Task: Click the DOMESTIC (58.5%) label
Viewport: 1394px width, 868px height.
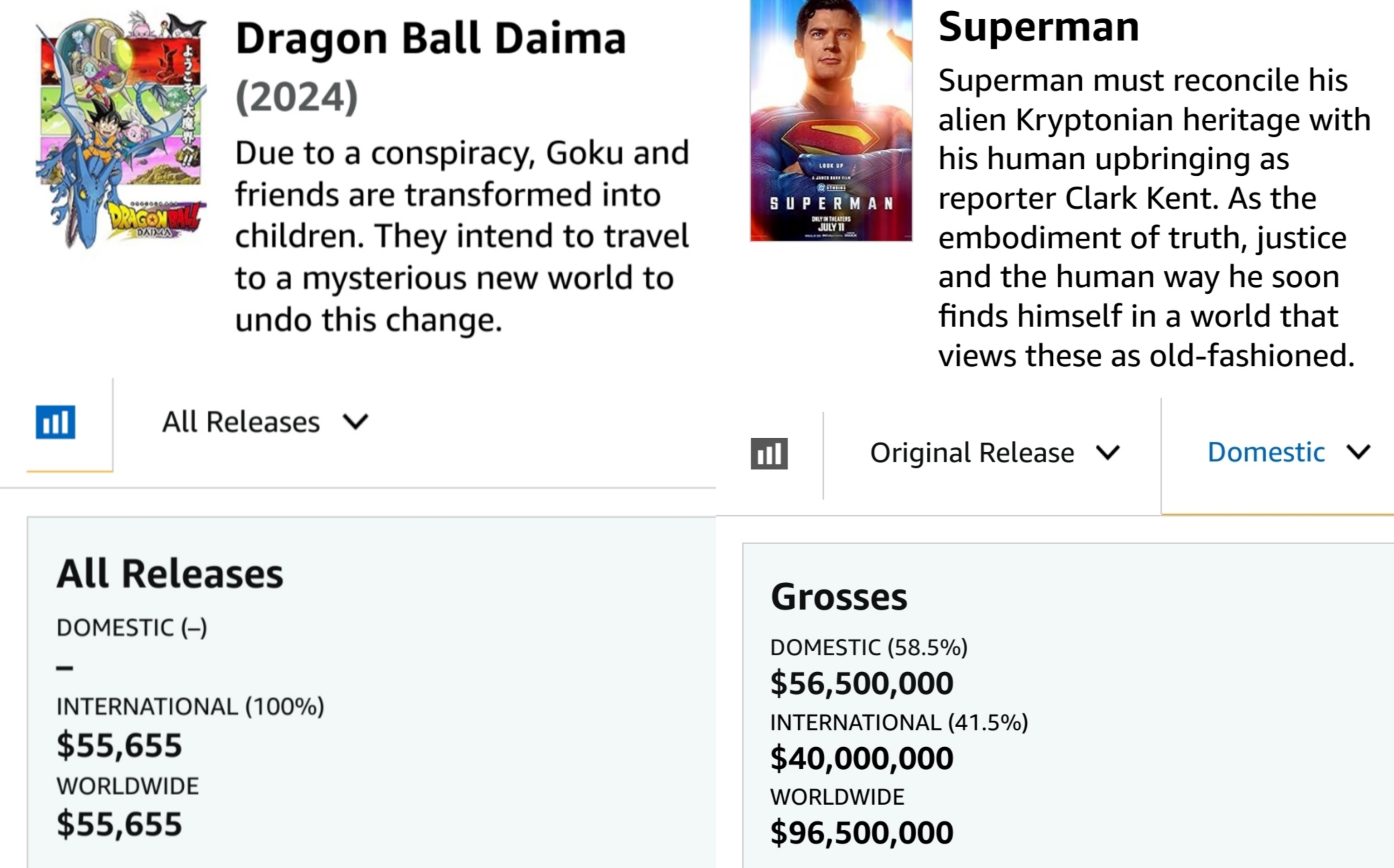Action: [x=869, y=648]
